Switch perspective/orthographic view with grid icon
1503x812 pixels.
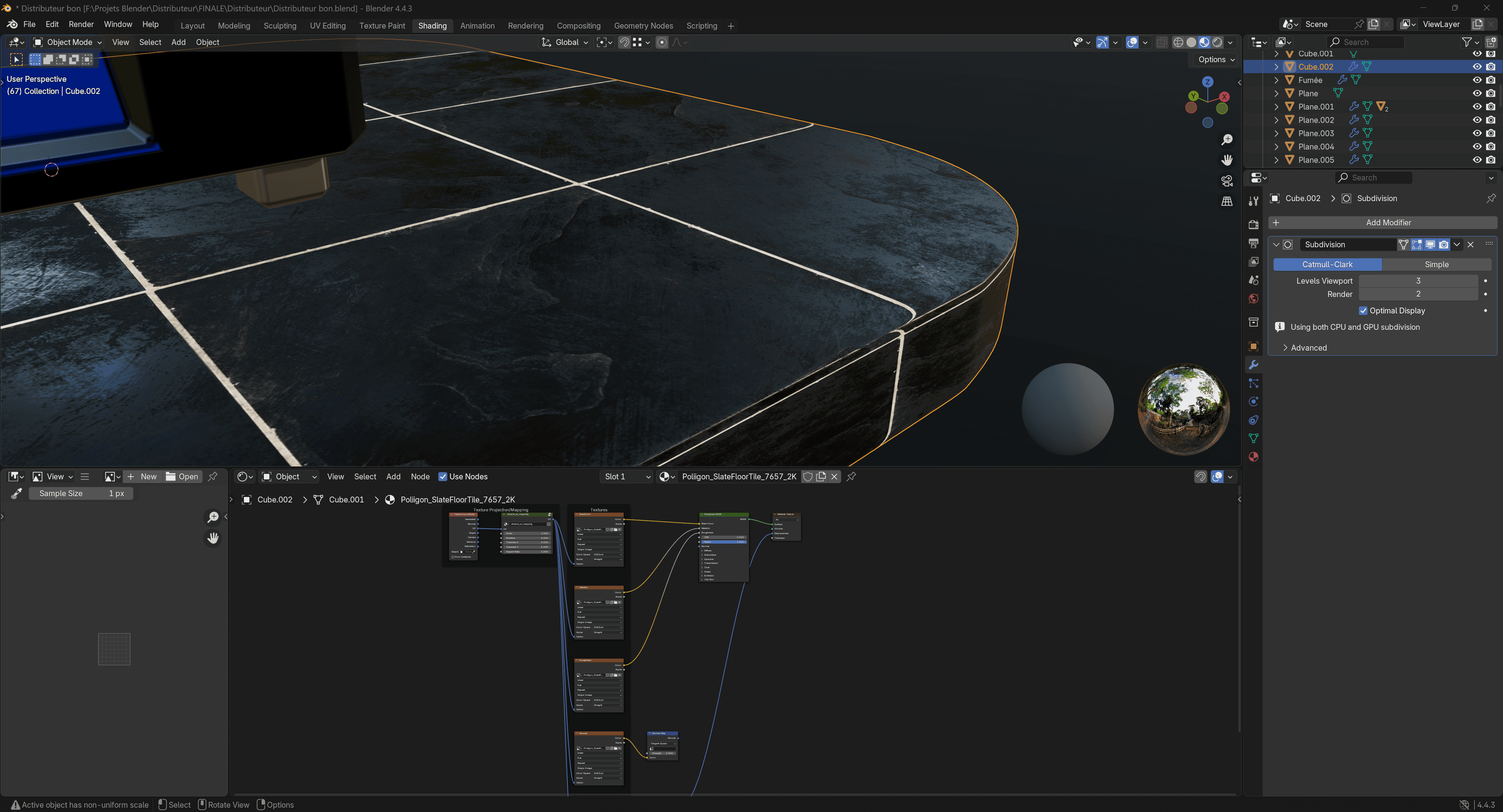click(1227, 201)
